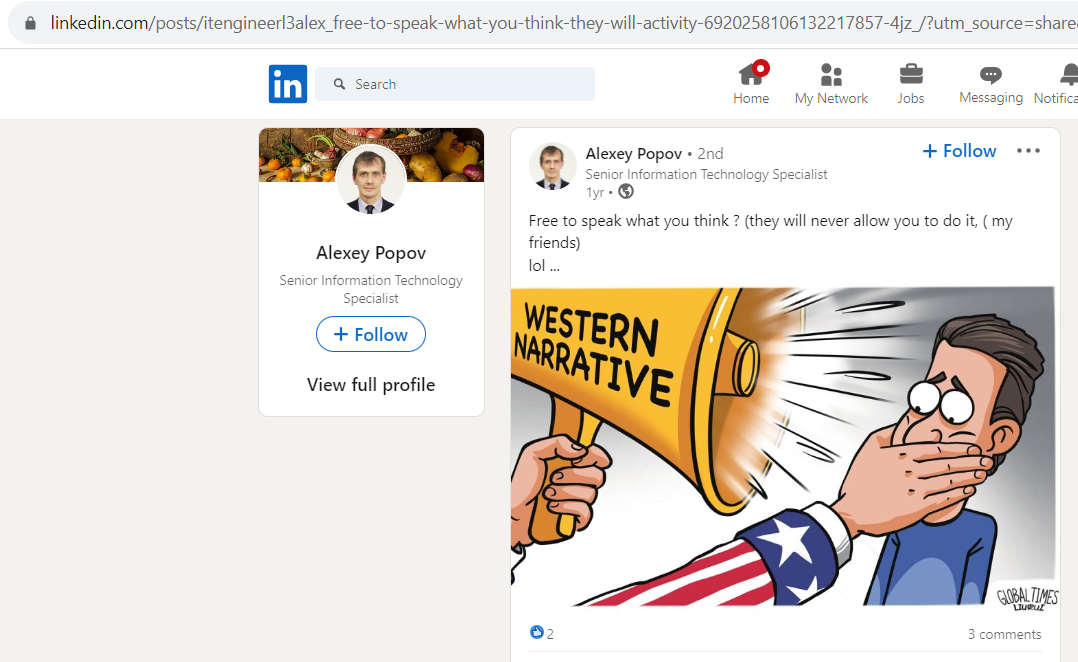View the 3 comments link
Screen dimensions: 1078x662
[x=1004, y=634]
